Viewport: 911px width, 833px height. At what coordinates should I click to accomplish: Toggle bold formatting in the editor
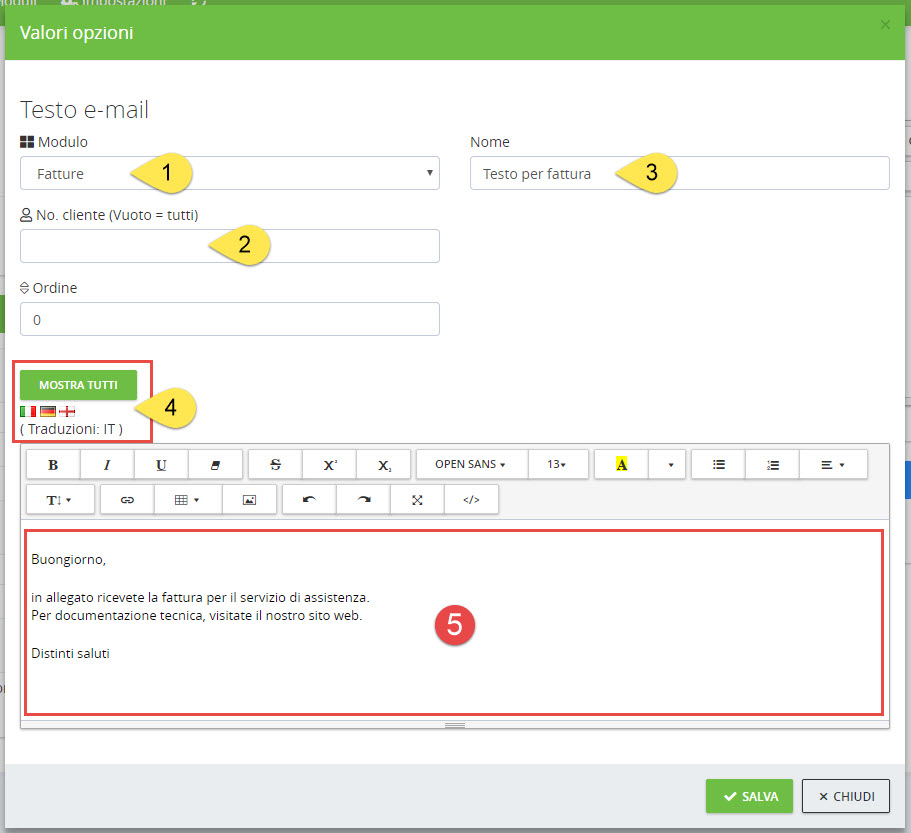click(x=53, y=465)
